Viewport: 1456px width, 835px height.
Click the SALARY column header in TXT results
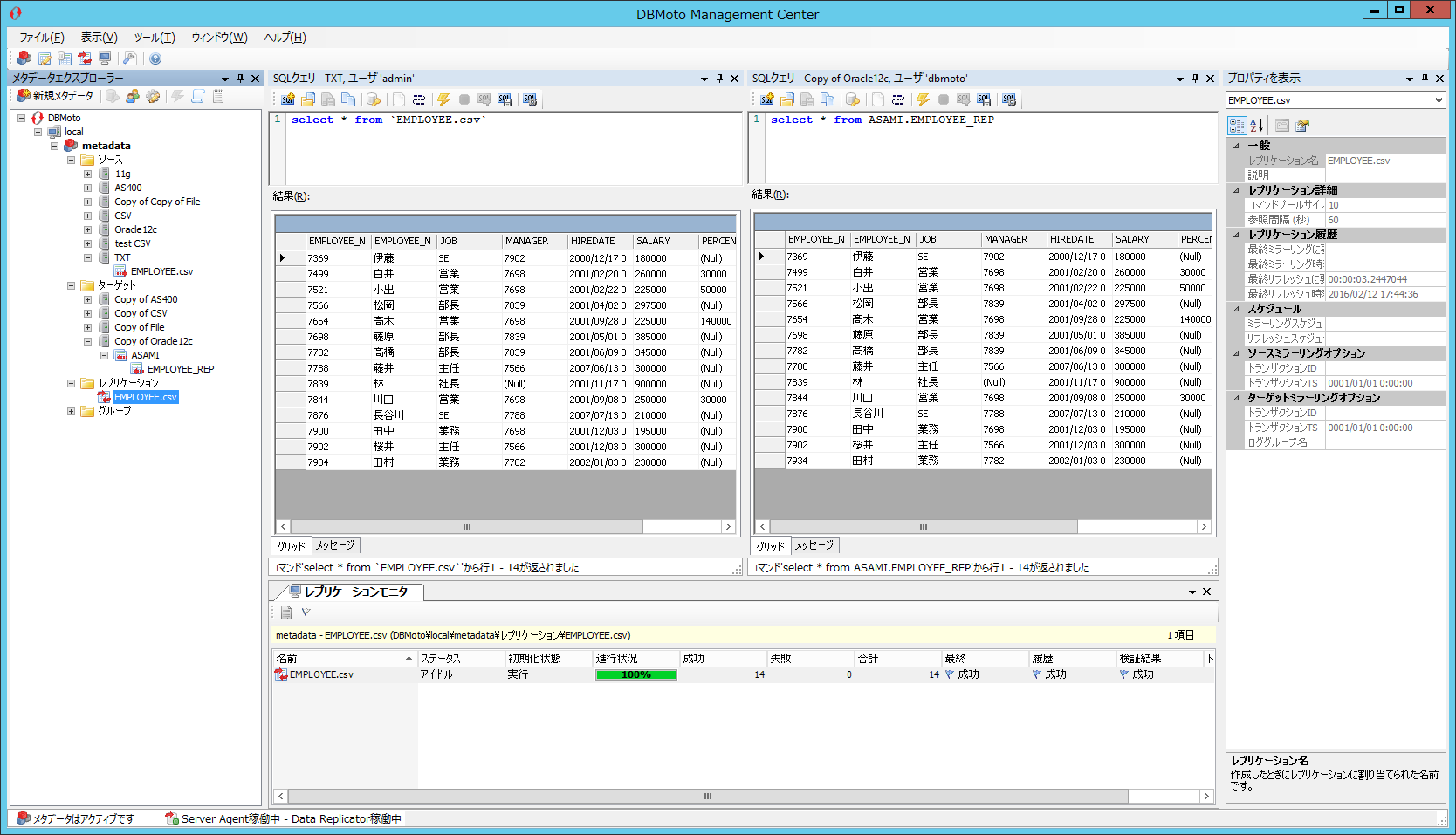(x=664, y=241)
